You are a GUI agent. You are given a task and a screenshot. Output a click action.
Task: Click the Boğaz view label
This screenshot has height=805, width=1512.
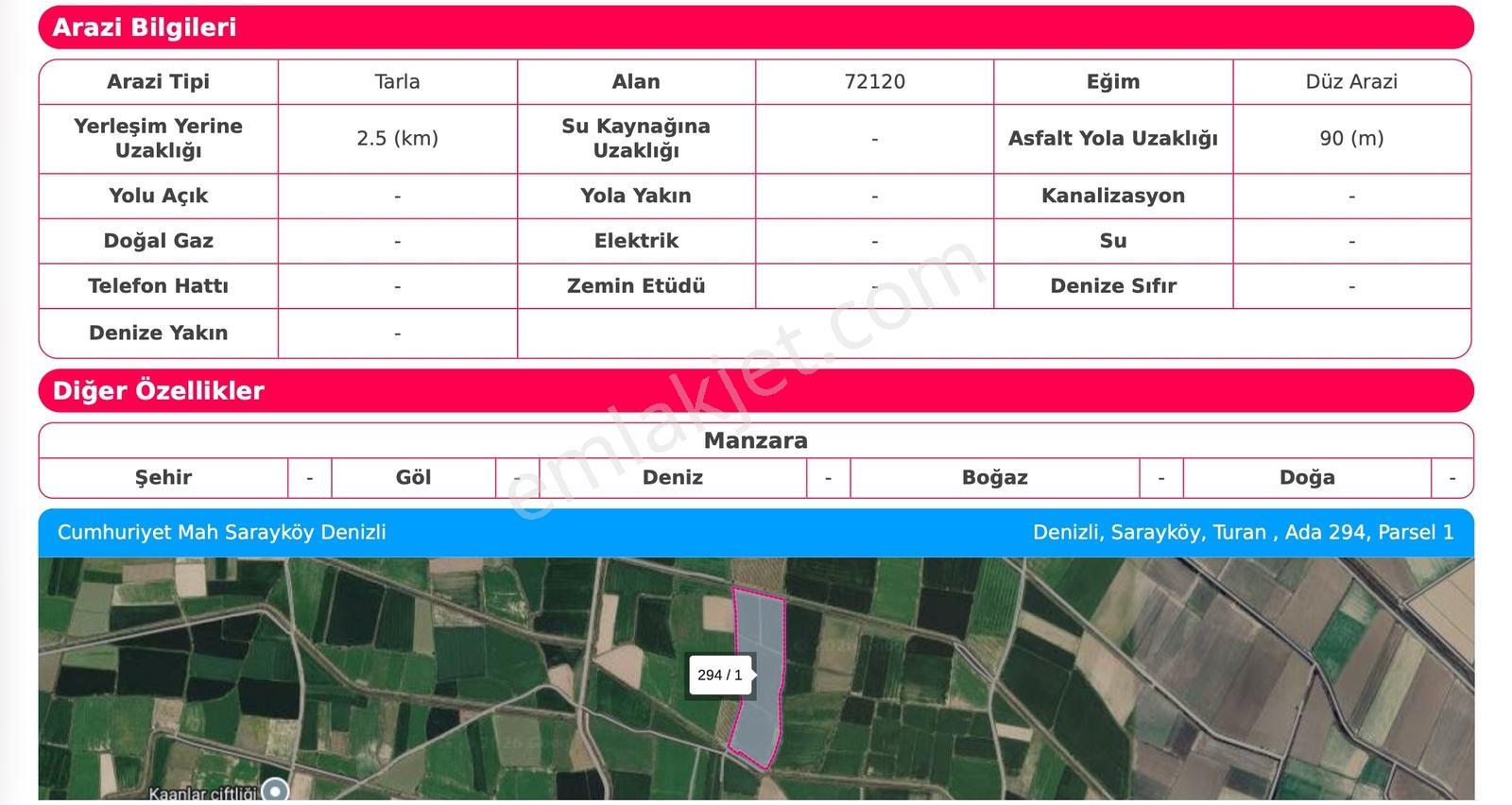pyautogui.click(x=995, y=478)
